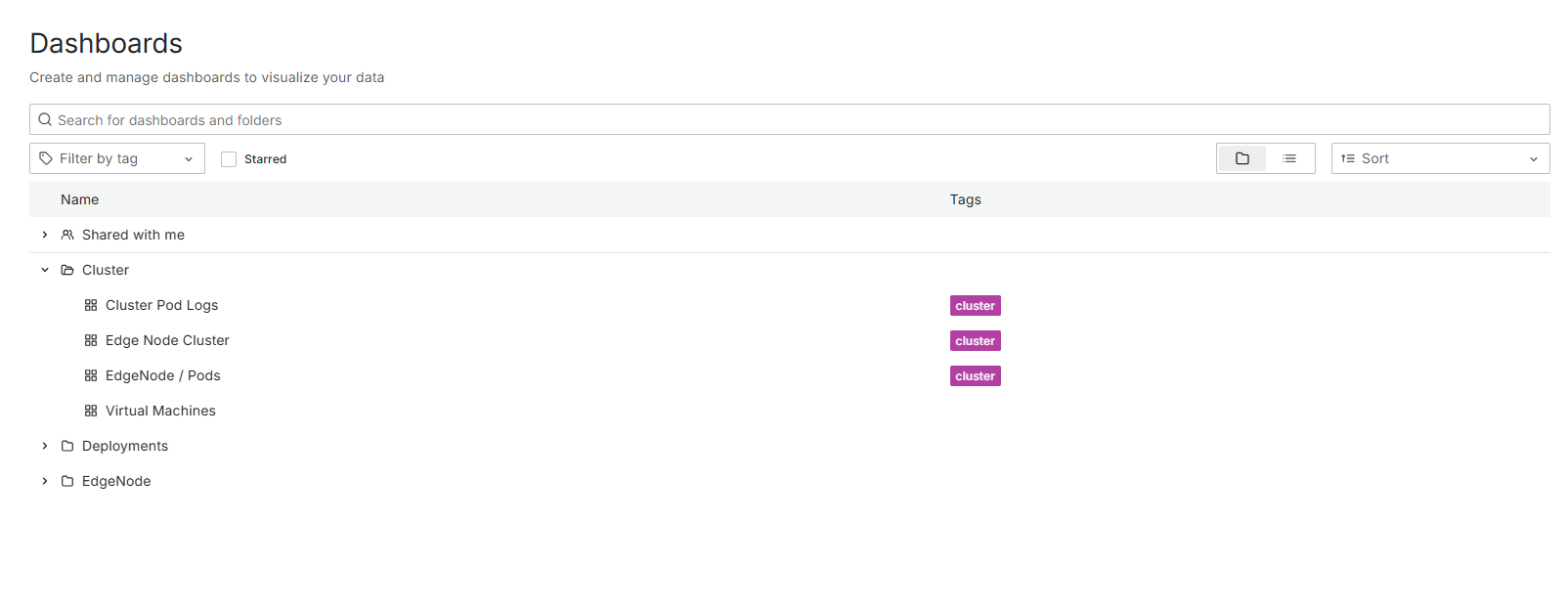Click the cluster tag on Cluster Pod Logs
The image size is (1568, 610).
point(975,306)
